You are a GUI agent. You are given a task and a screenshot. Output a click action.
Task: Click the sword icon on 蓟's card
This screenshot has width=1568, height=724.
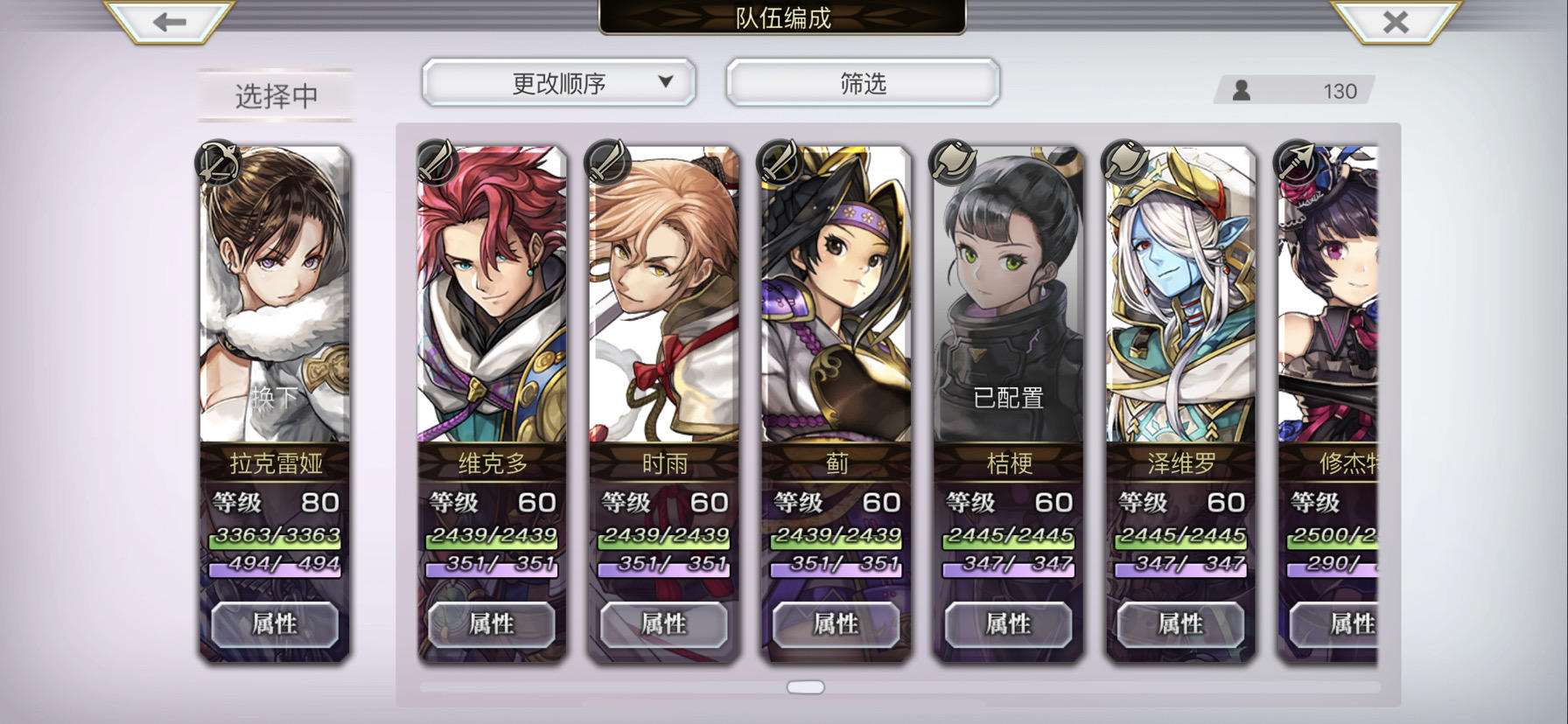tap(781, 163)
